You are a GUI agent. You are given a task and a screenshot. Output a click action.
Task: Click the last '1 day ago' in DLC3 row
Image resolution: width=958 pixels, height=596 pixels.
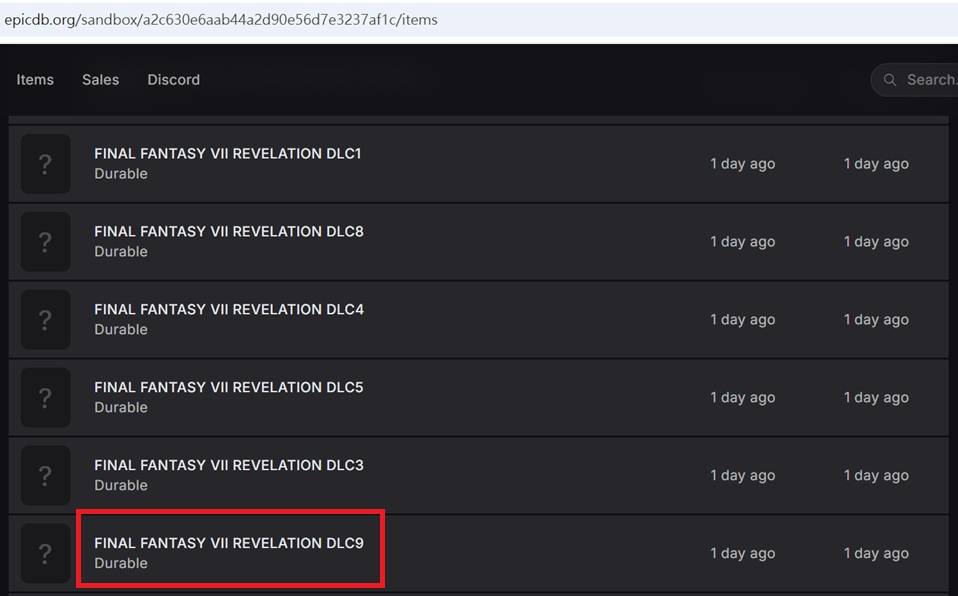tap(876, 476)
